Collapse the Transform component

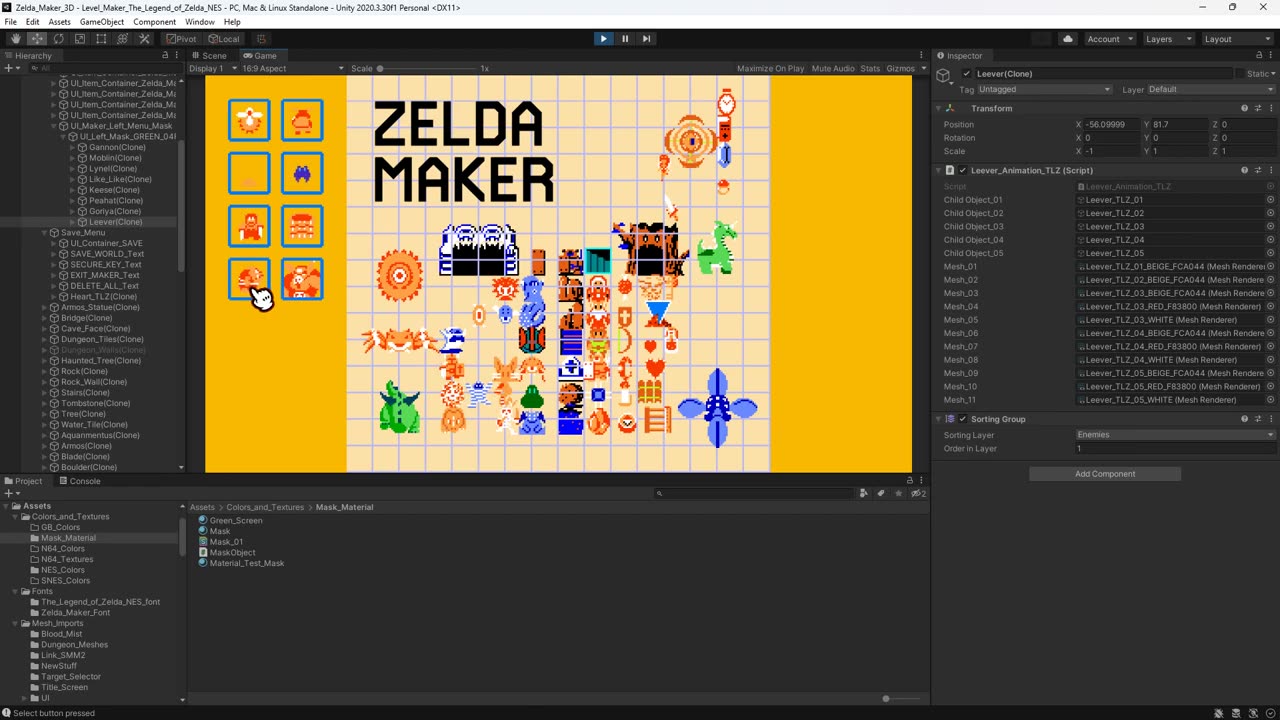(x=939, y=108)
